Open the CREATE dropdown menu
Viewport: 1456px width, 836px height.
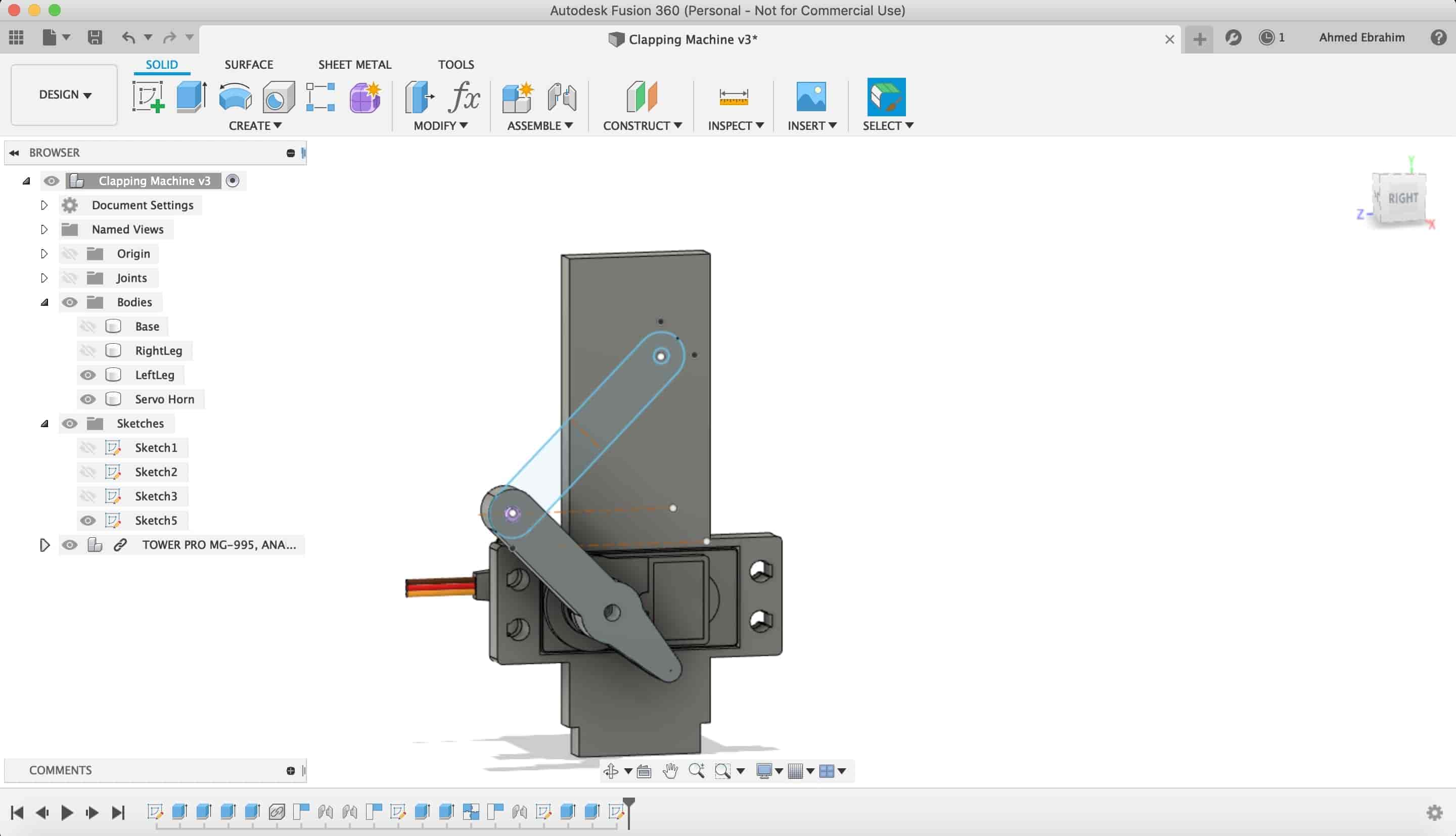255,125
